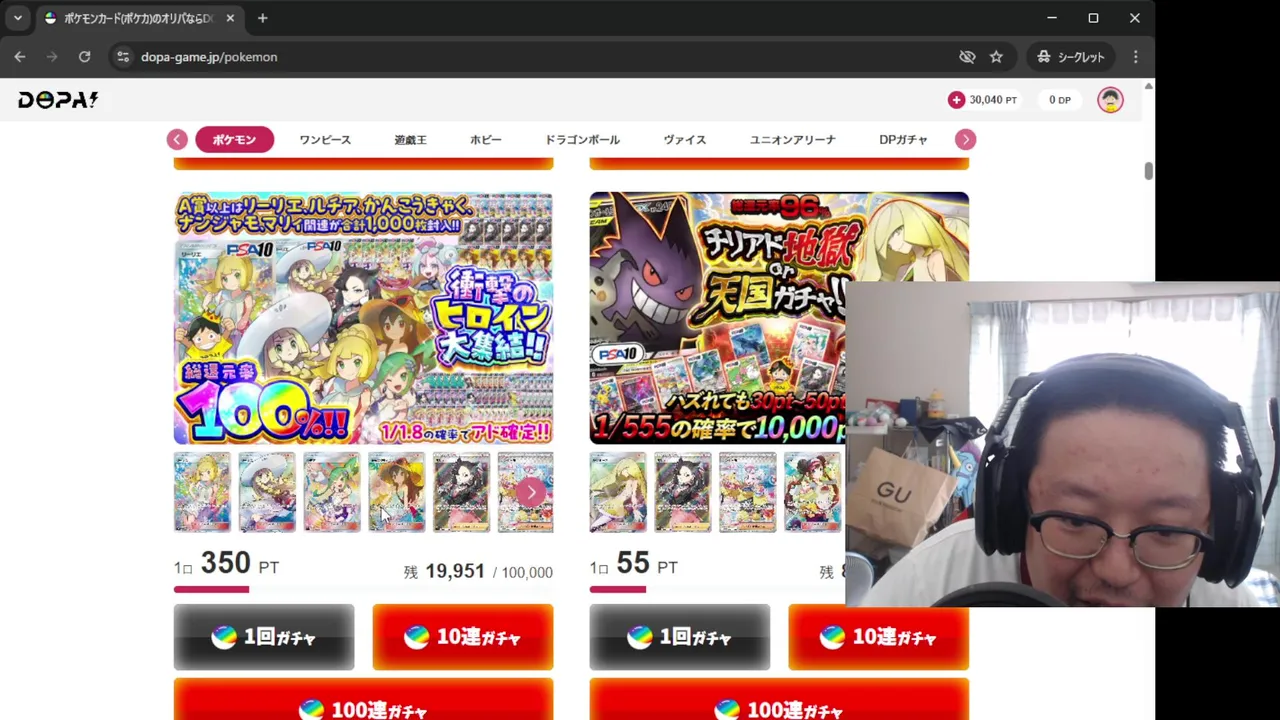View the third card thumbnail under the 350 PT gacha
1280x720 pixels.
[x=332, y=492]
